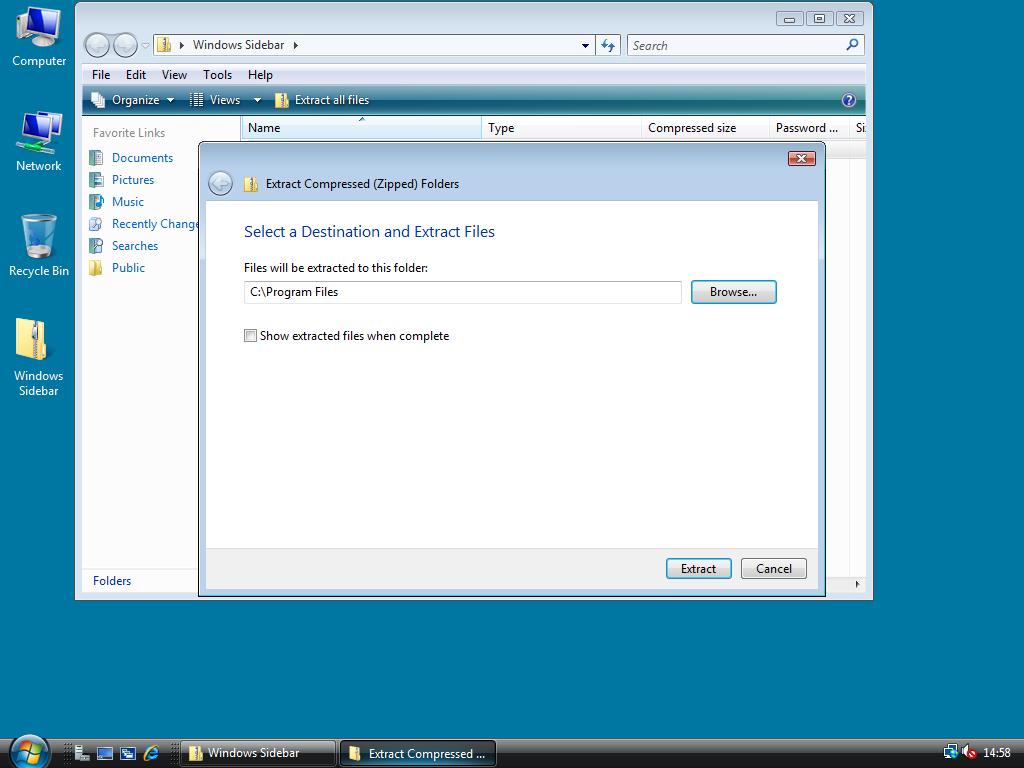Click Pictures icon in Favorite Links
Viewport: 1024px width, 768px height.
tap(96, 180)
